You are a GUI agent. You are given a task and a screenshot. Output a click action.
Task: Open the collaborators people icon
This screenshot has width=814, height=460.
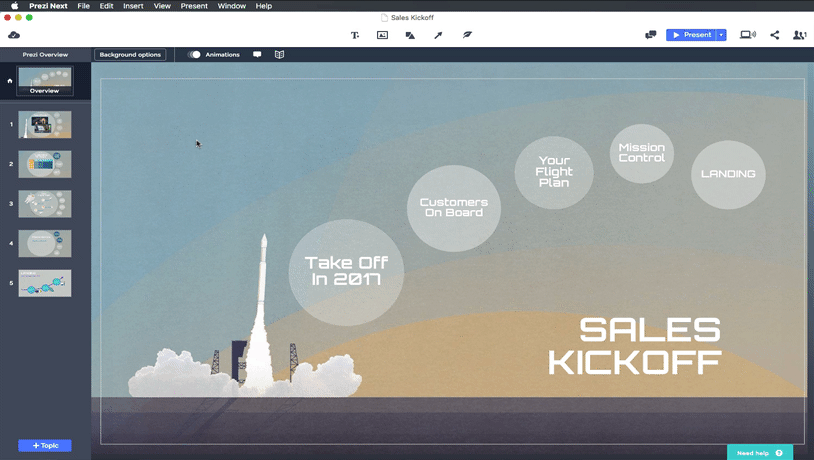tap(799, 35)
